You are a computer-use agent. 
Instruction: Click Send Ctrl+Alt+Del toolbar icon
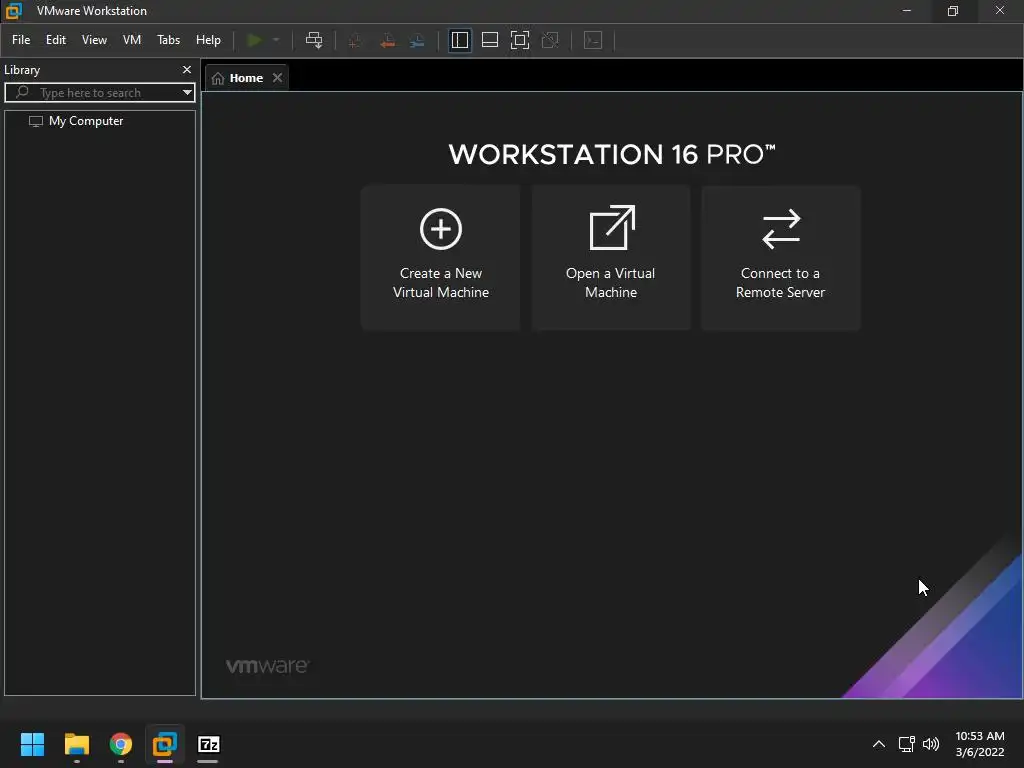pyautogui.click(x=314, y=40)
